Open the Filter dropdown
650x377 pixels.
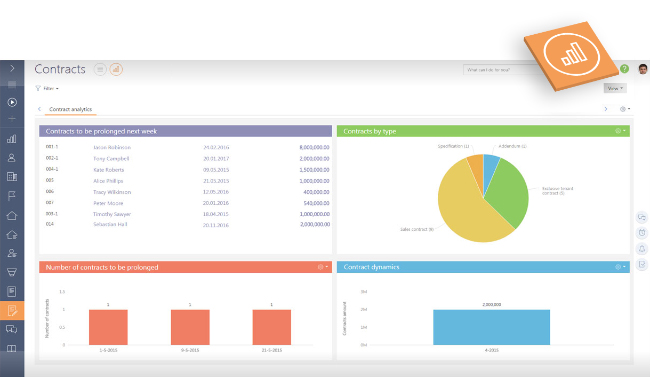coord(47,88)
